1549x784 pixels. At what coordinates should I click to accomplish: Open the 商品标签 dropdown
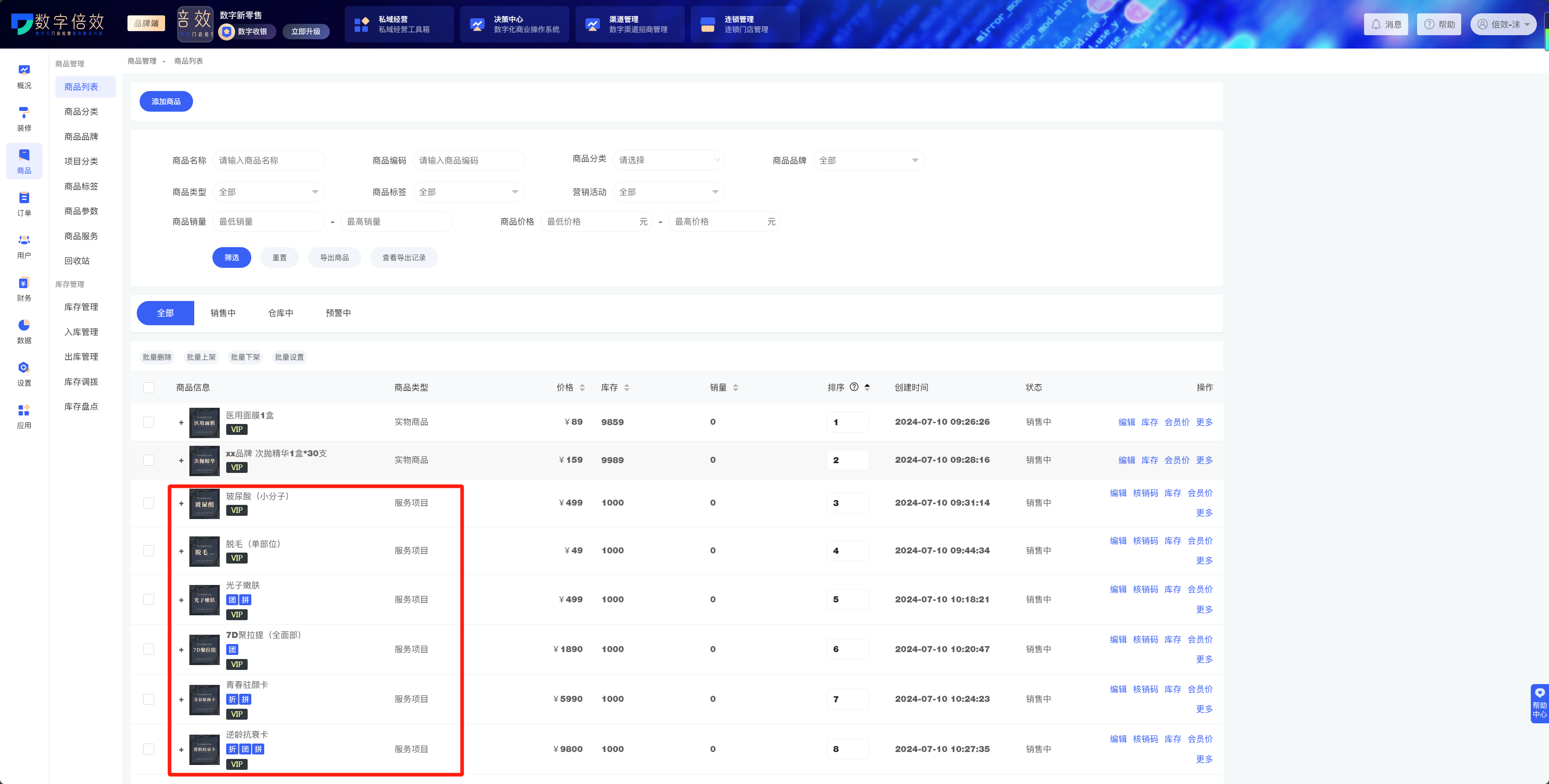point(469,192)
